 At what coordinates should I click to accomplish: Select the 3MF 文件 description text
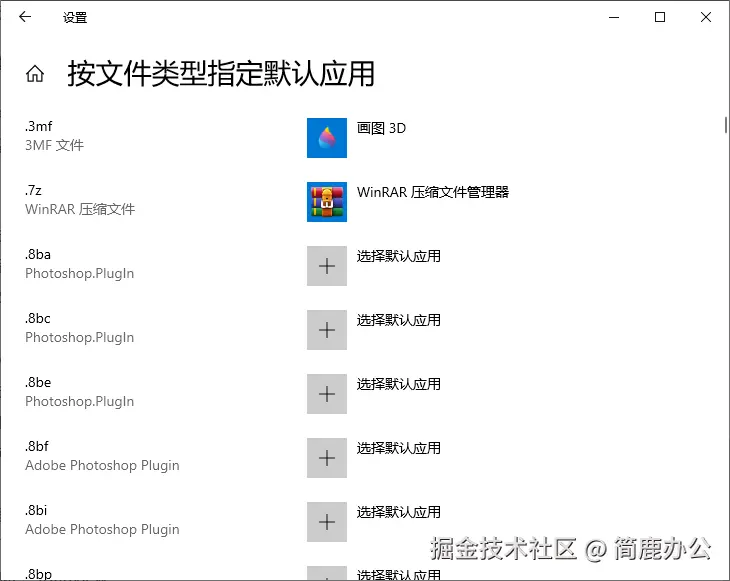(x=54, y=145)
